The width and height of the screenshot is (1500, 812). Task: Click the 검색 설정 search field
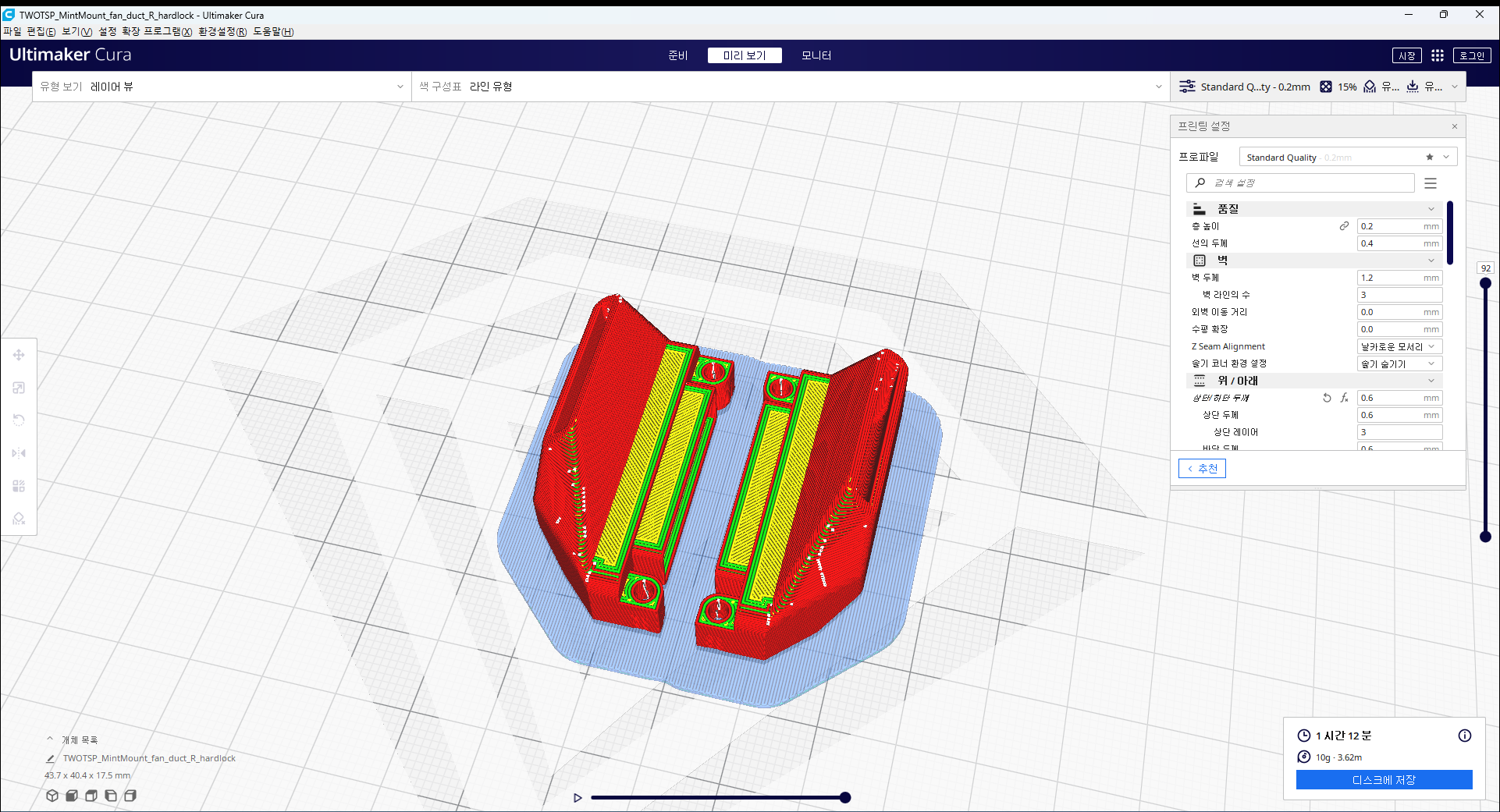[x=1300, y=183]
